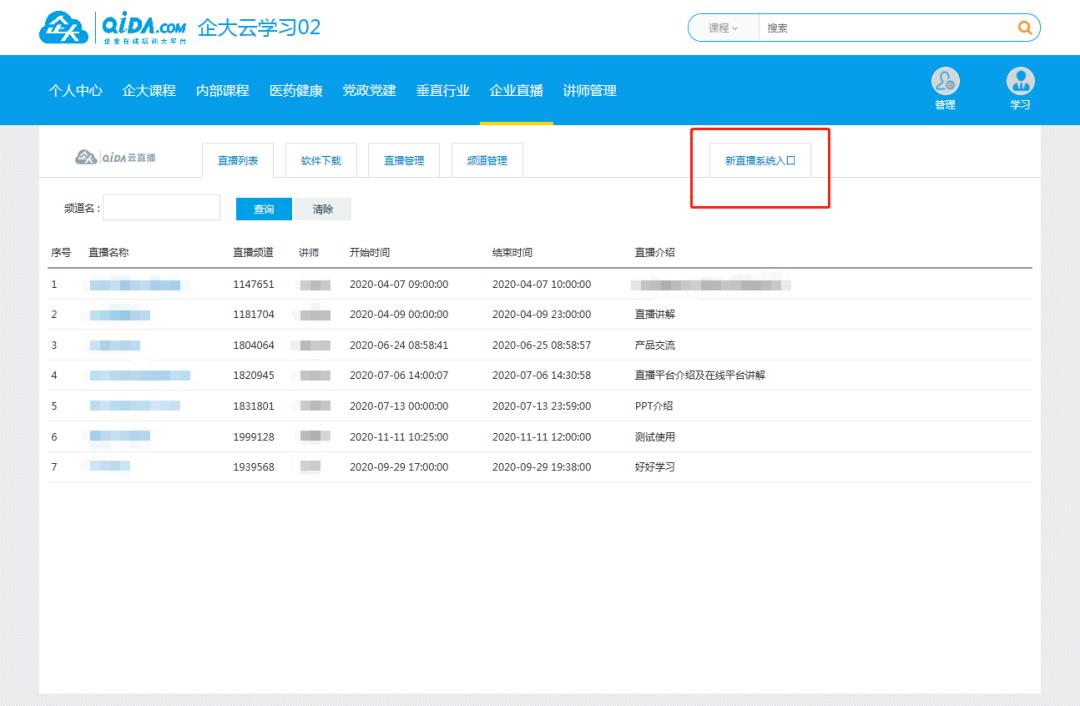Image resolution: width=1080 pixels, height=706 pixels.
Task: Open the live name link for channel 1820945
Action: [140, 375]
